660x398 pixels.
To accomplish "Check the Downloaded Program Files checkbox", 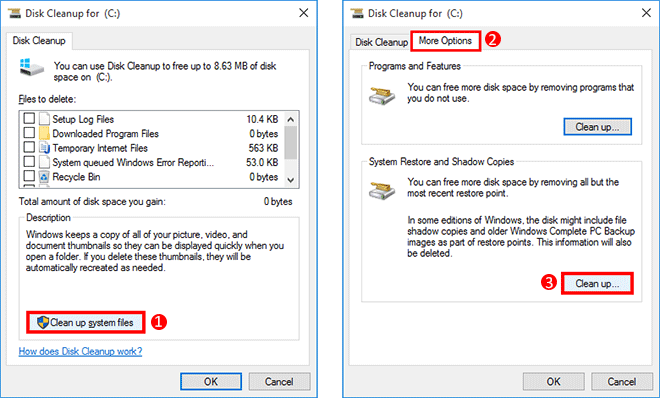I will tap(29, 133).
